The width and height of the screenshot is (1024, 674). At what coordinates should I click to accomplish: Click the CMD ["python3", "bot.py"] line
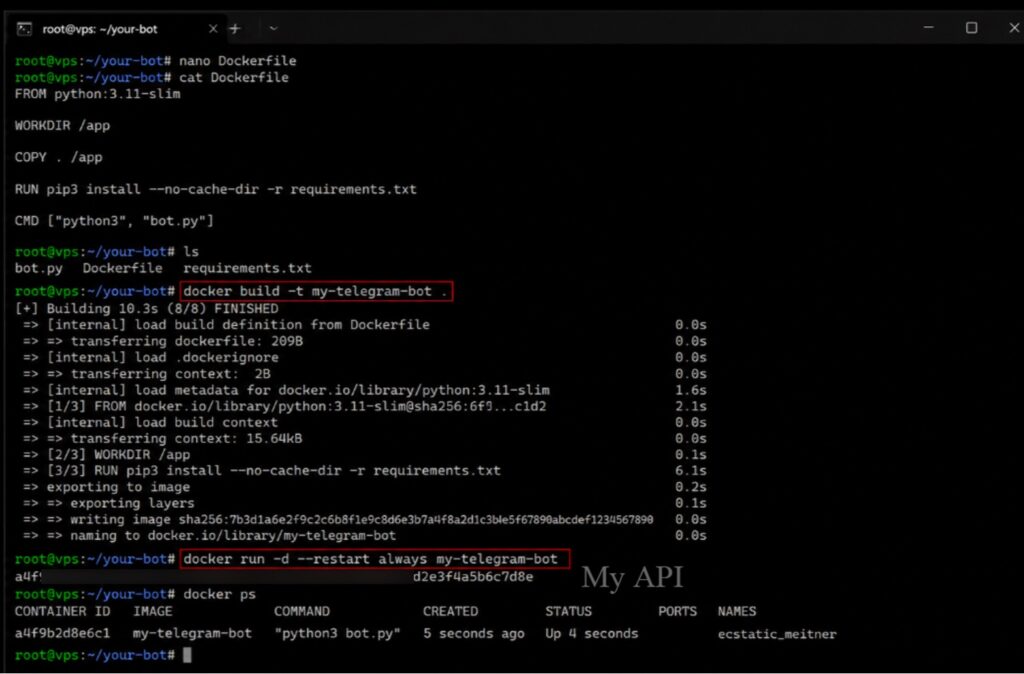[114, 221]
